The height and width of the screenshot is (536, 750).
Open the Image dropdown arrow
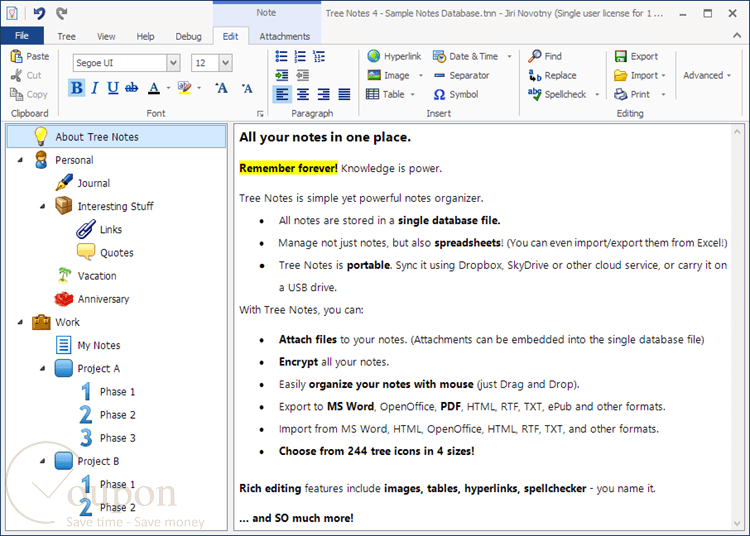[x=421, y=76]
